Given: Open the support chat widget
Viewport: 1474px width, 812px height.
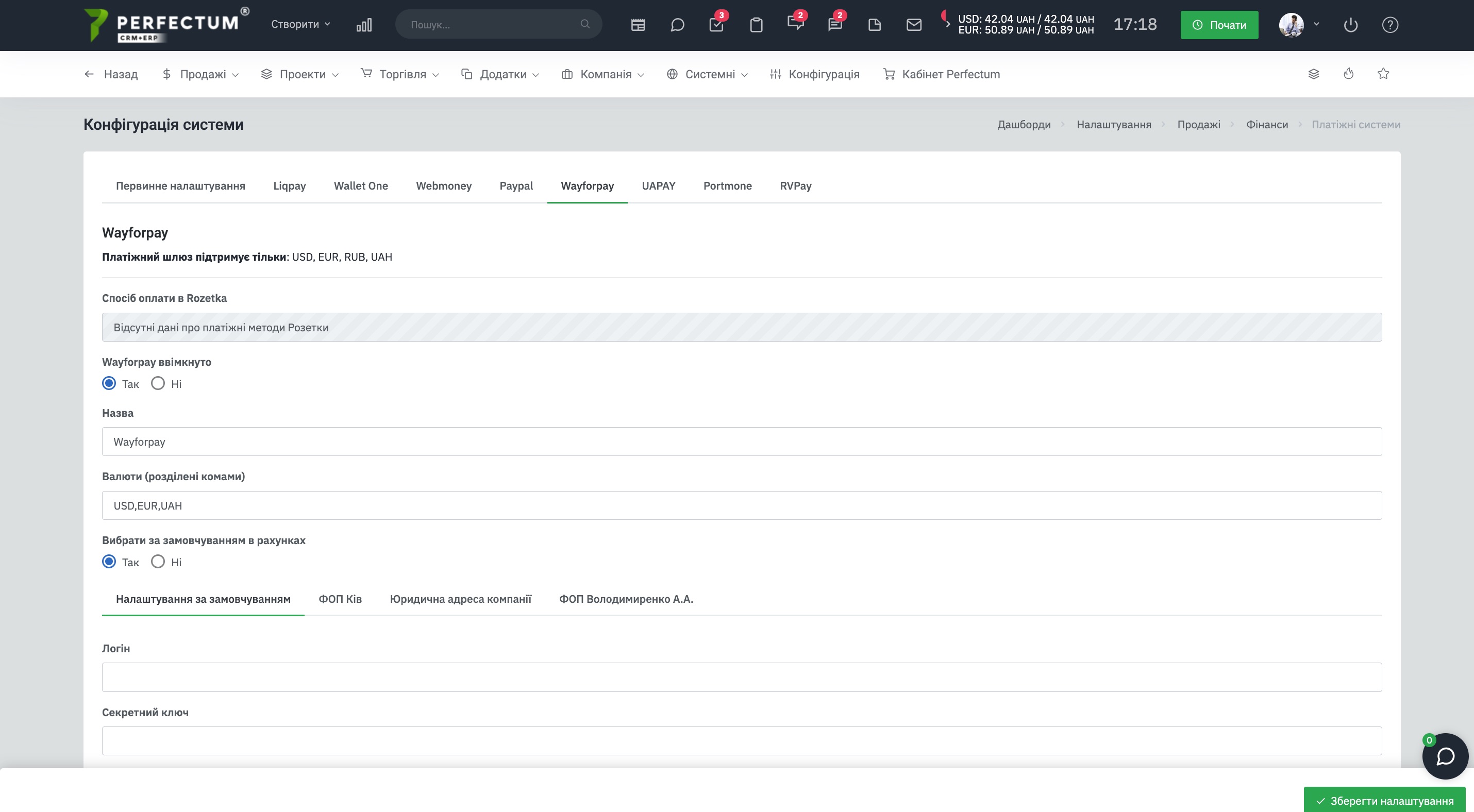Looking at the screenshot, I should pos(1445,756).
